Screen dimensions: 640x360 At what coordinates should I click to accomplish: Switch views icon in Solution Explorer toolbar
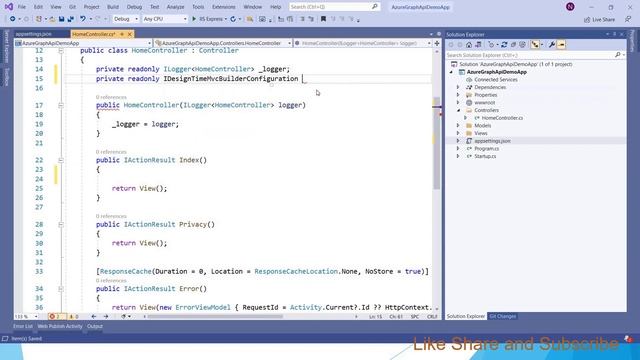coord(478,45)
